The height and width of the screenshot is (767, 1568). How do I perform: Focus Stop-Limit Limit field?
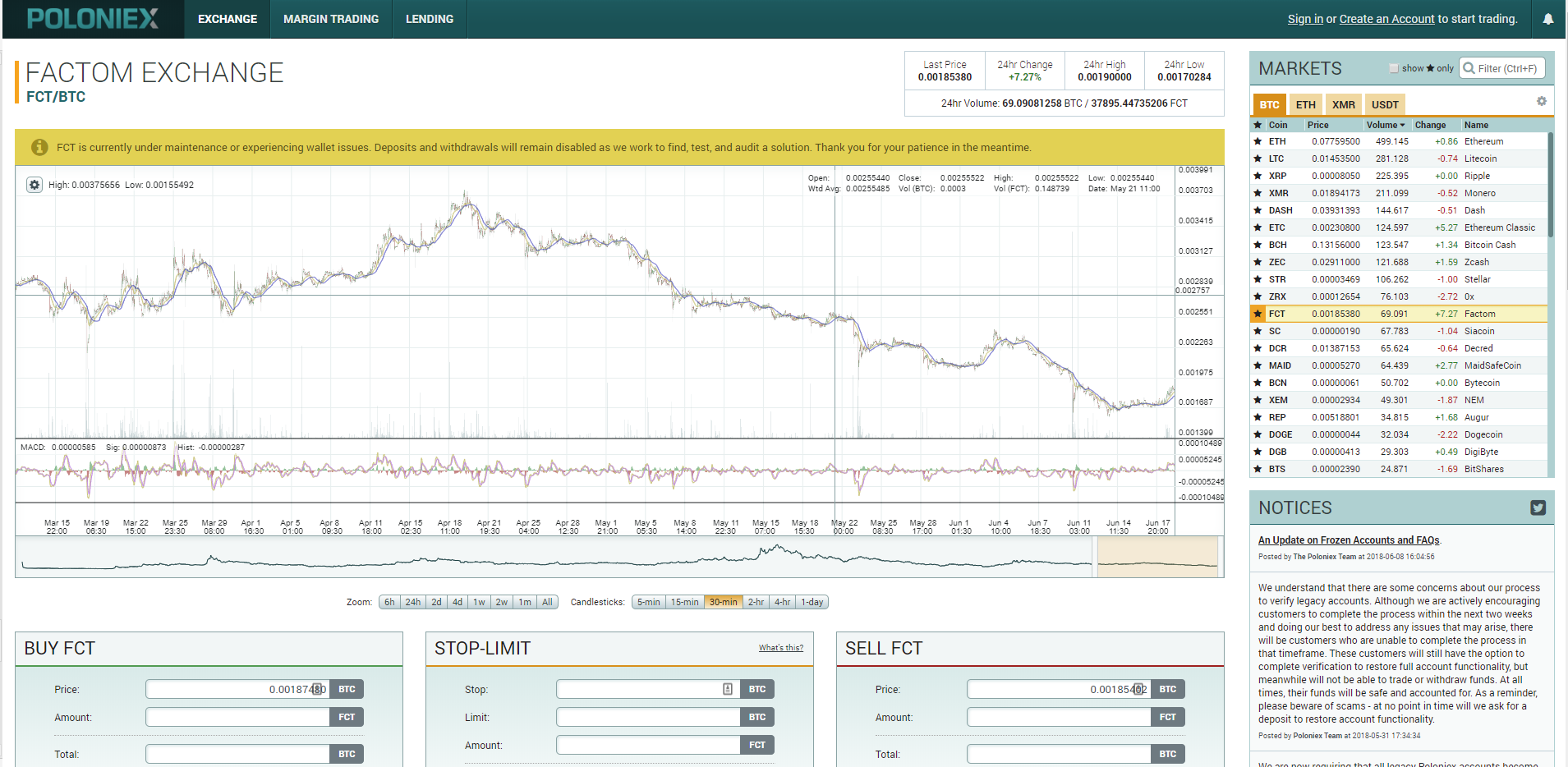click(x=648, y=717)
